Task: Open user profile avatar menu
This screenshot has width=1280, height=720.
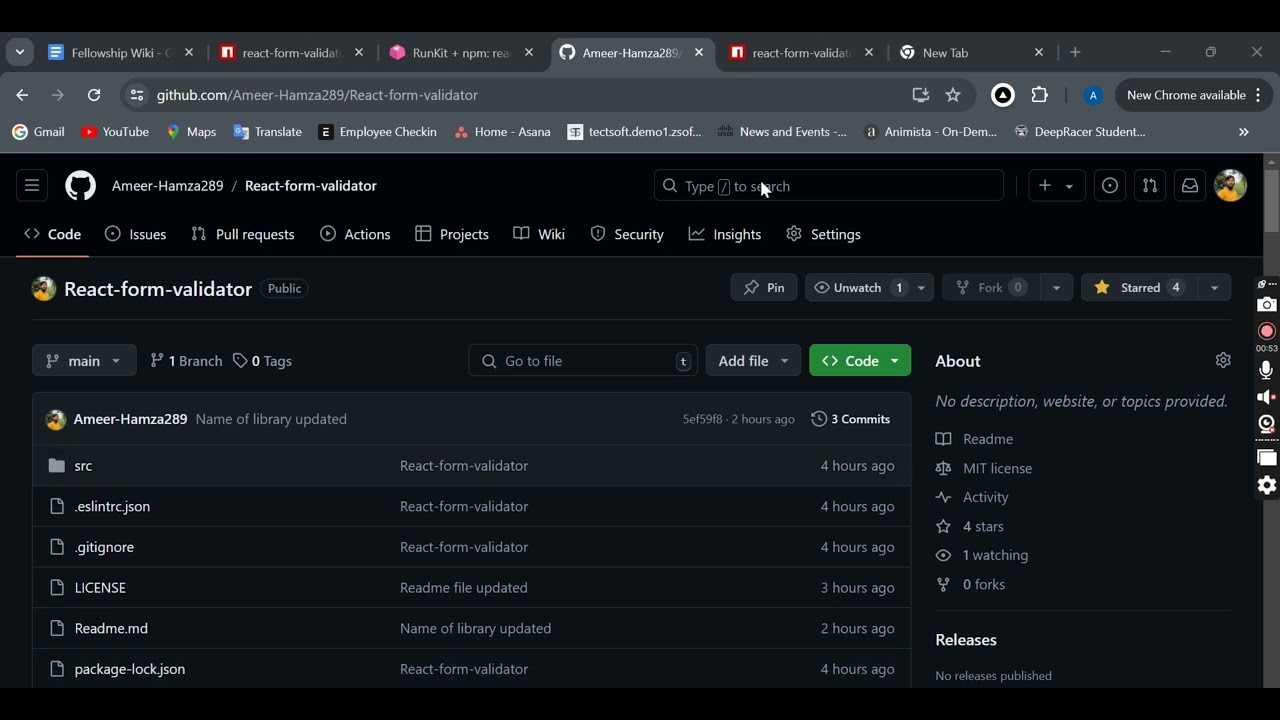Action: coord(1231,186)
